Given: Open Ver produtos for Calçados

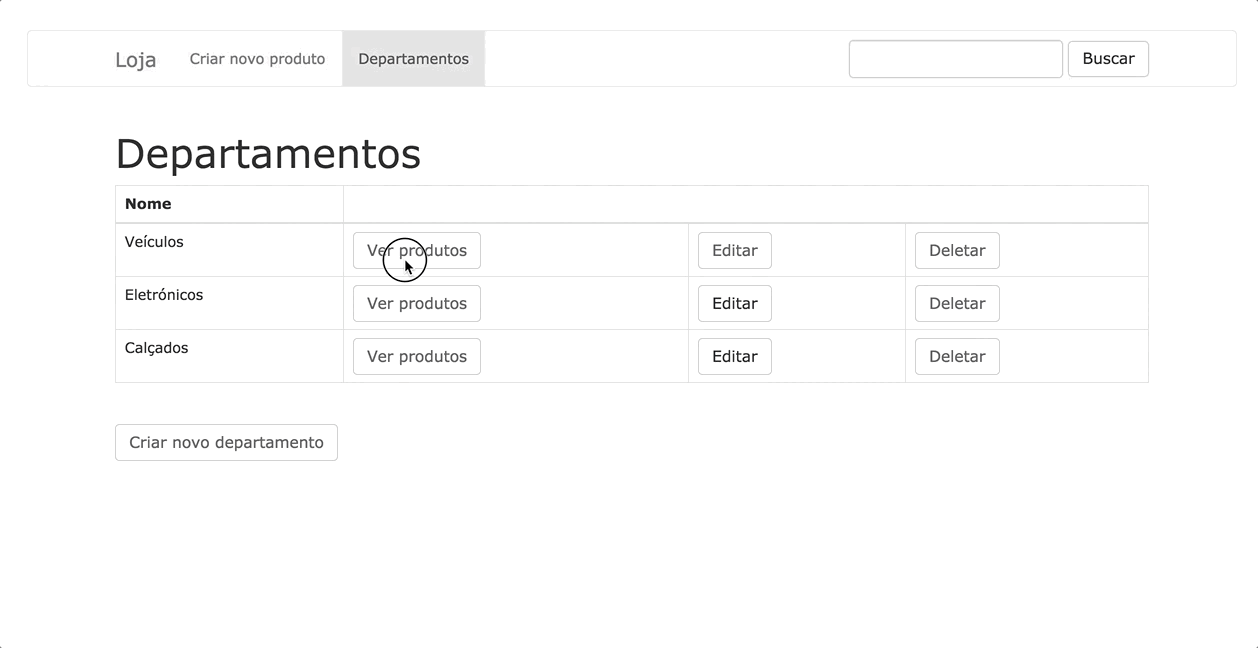Looking at the screenshot, I should pyautogui.click(x=416, y=356).
